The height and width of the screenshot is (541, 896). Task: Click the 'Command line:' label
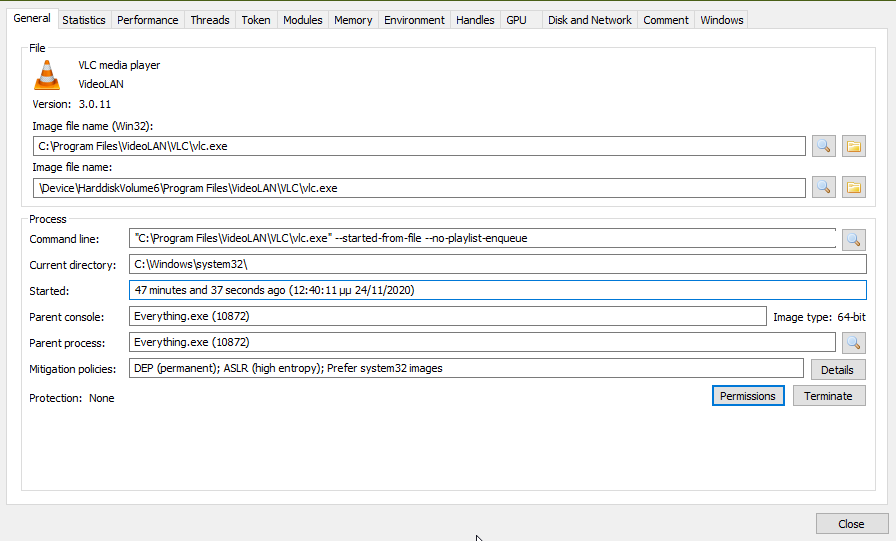tap(64, 239)
